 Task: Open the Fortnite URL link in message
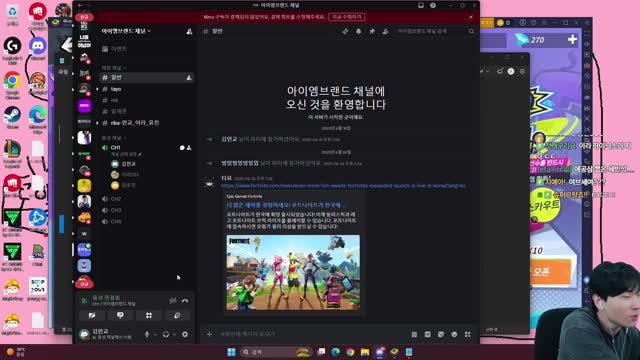pos(343,186)
